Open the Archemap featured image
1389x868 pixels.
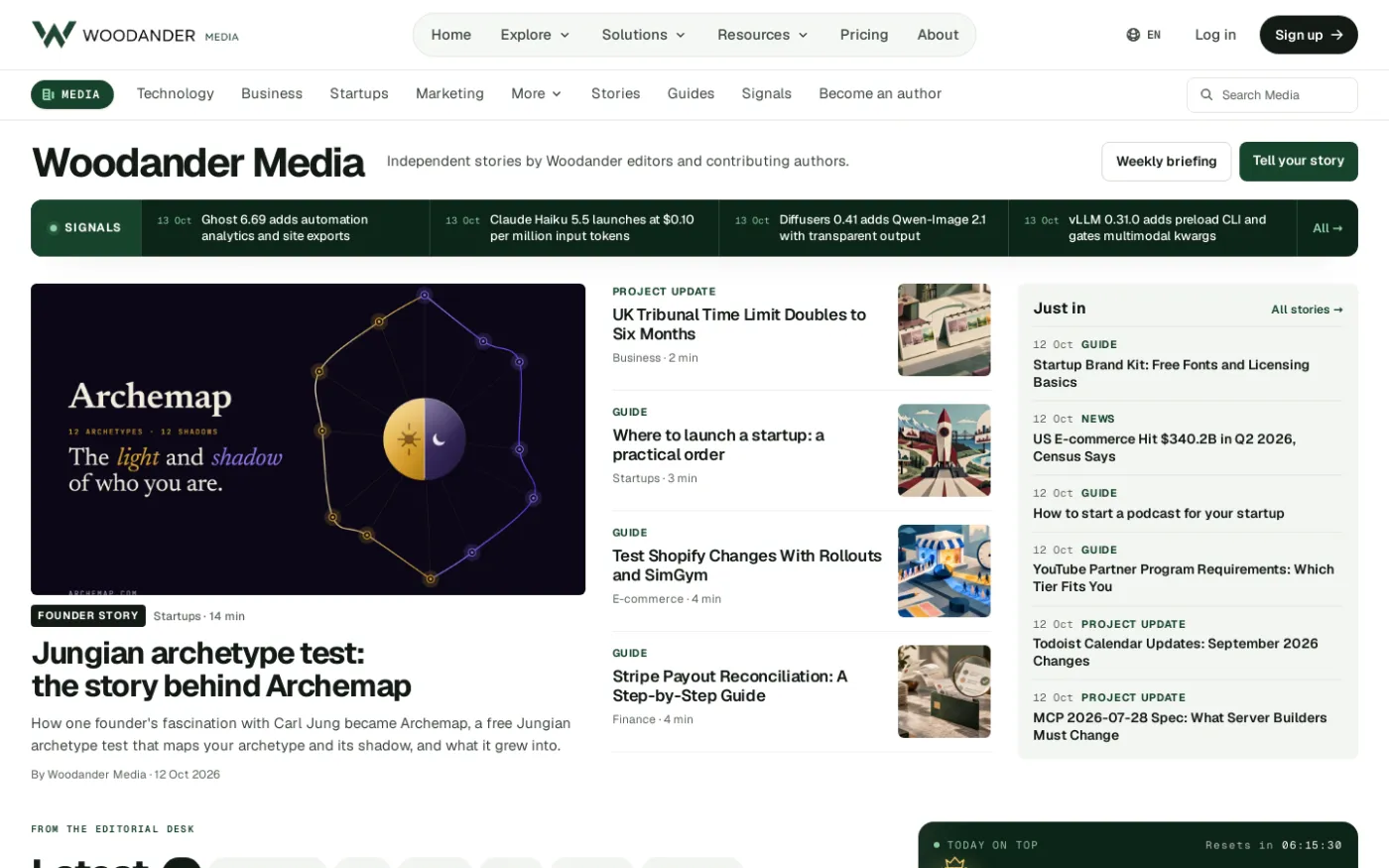[x=308, y=439]
